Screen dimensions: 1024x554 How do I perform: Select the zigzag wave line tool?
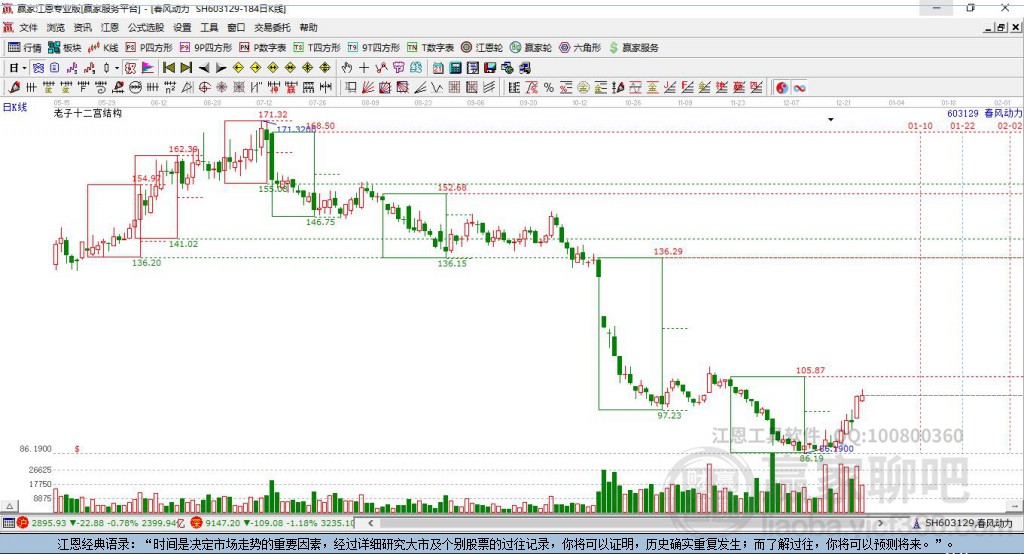pyautogui.click(x=437, y=88)
